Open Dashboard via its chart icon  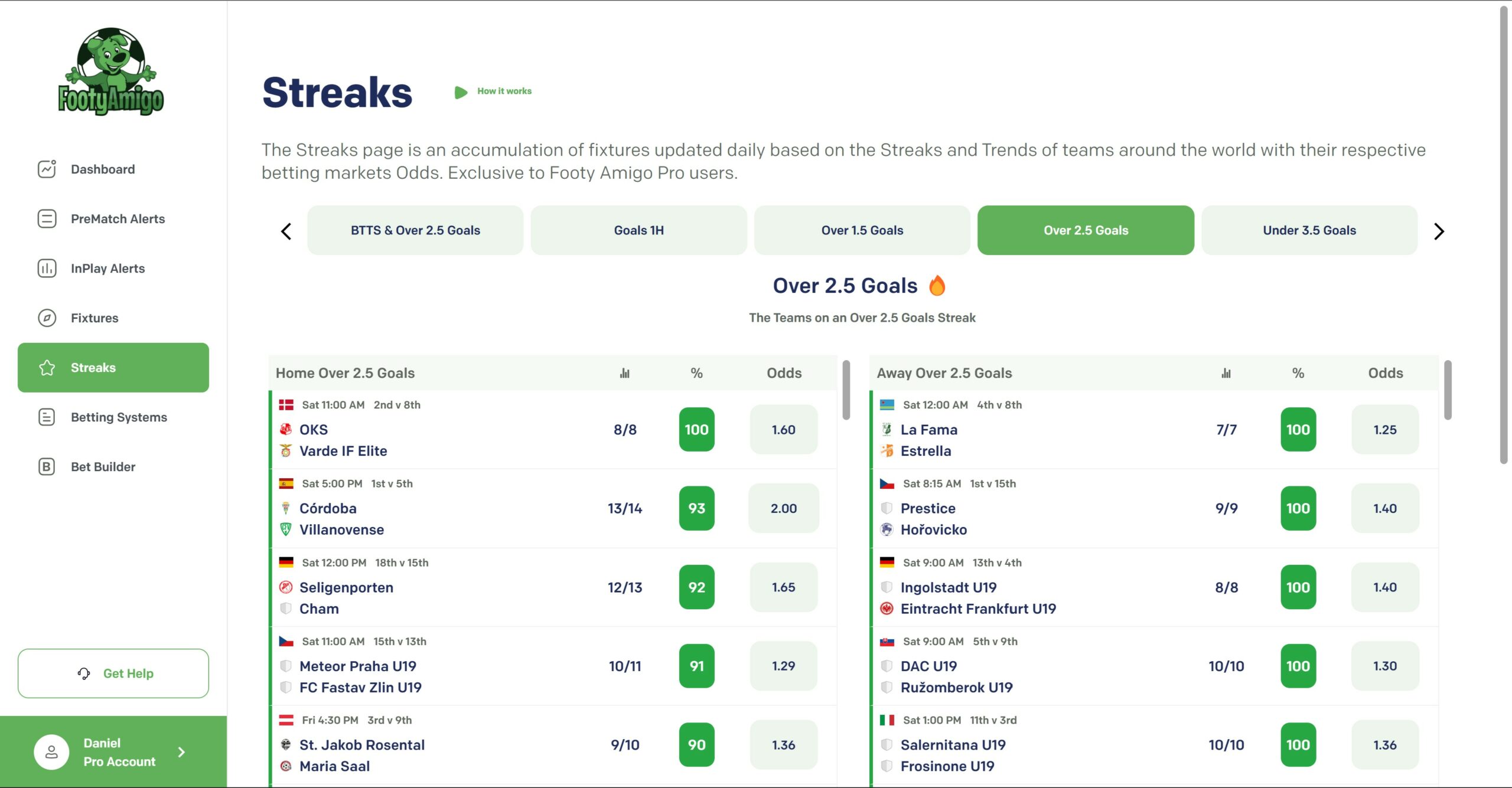coord(47,169)
